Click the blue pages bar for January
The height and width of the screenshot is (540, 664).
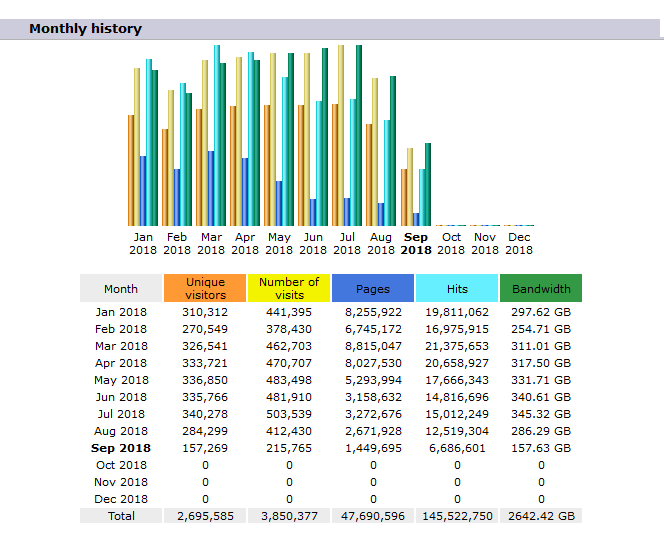click(143, 191)
